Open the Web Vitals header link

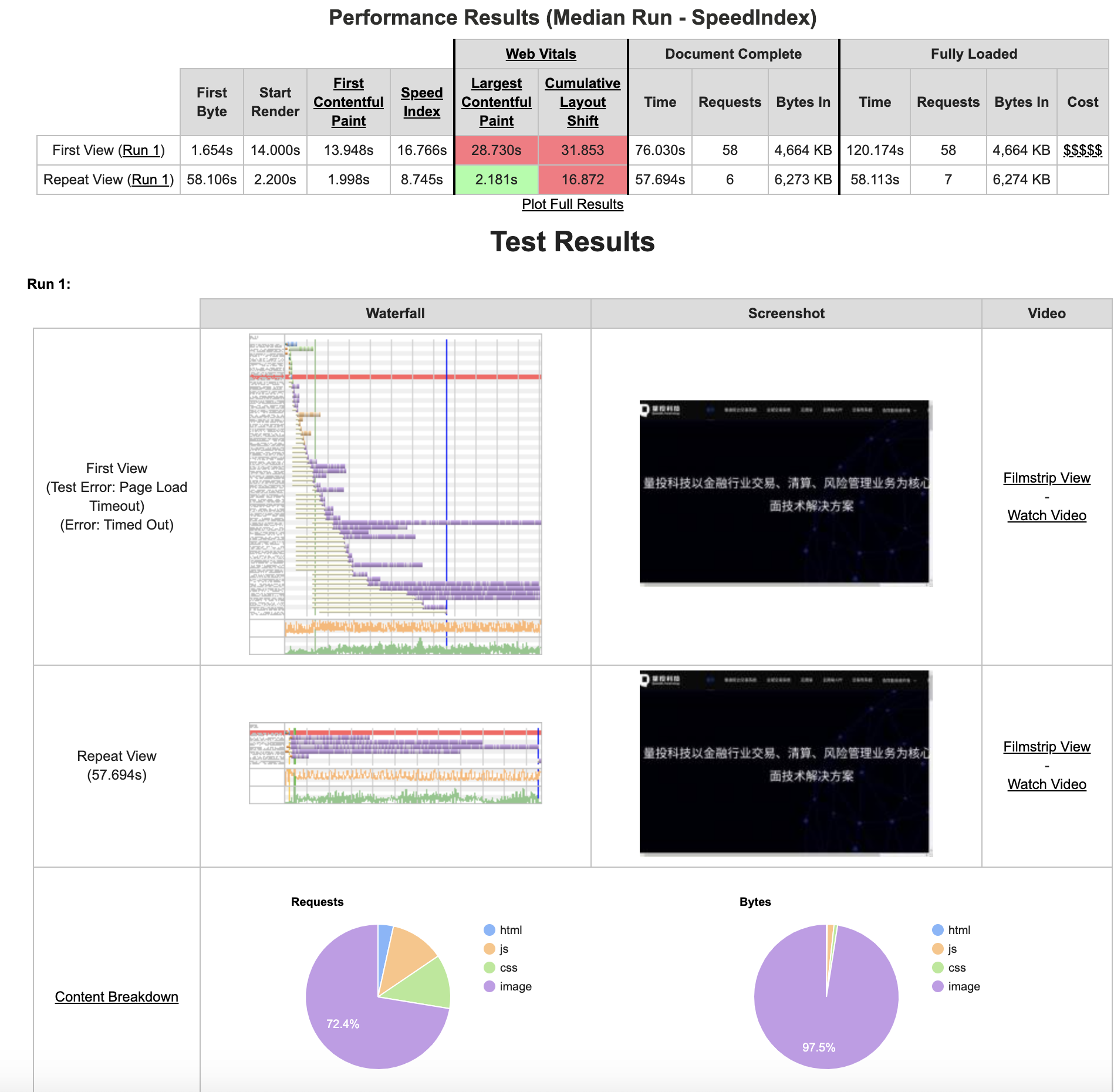(x=540, y=54)
